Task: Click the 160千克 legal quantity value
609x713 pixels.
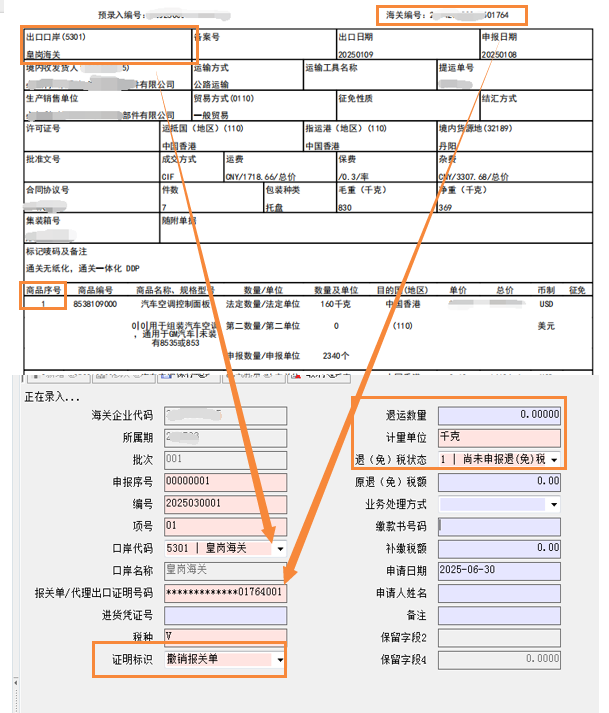Action: pyautogui.click(x=336, y=304)
